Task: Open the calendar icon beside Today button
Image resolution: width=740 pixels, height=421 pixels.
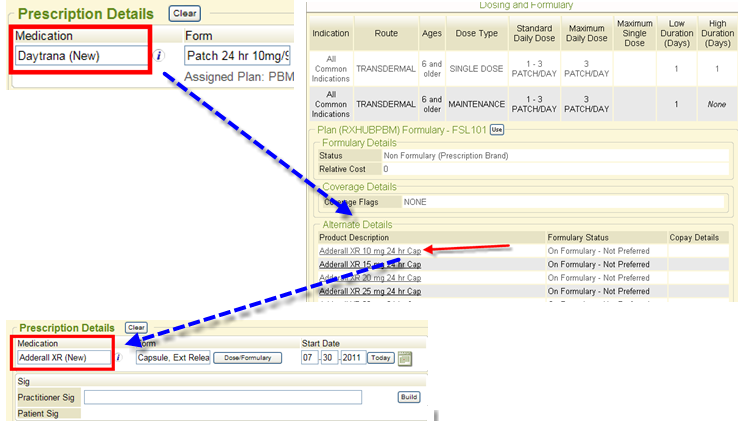Action: [x=405, y=358]
